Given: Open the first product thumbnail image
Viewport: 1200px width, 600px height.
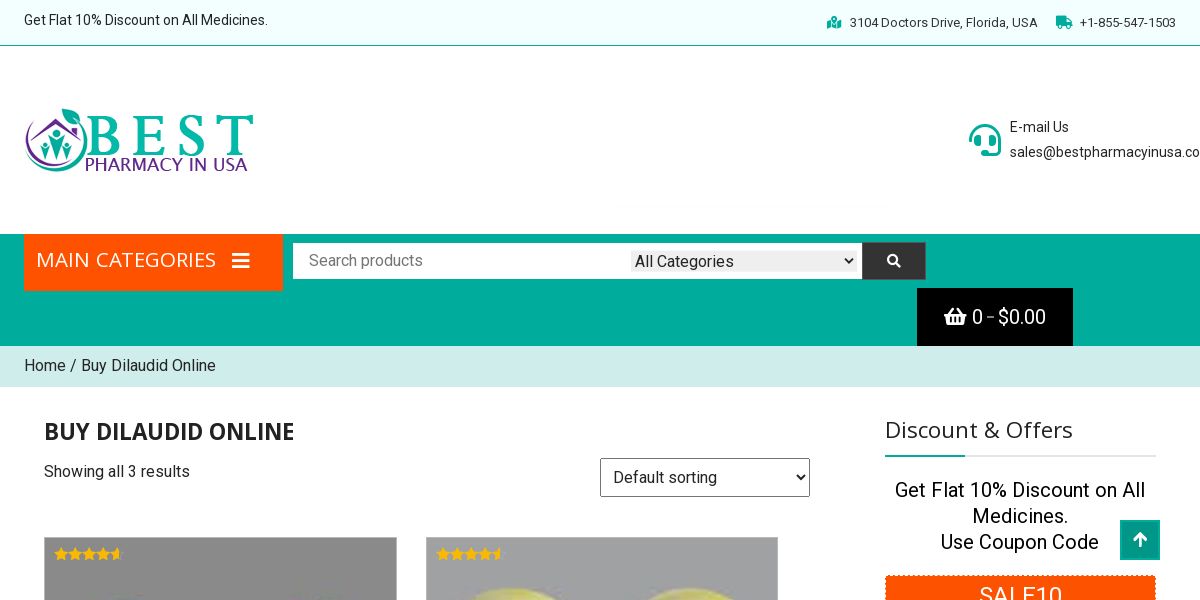Looking at the screenshot, I should pyautogui.click(x=220, y=569).
